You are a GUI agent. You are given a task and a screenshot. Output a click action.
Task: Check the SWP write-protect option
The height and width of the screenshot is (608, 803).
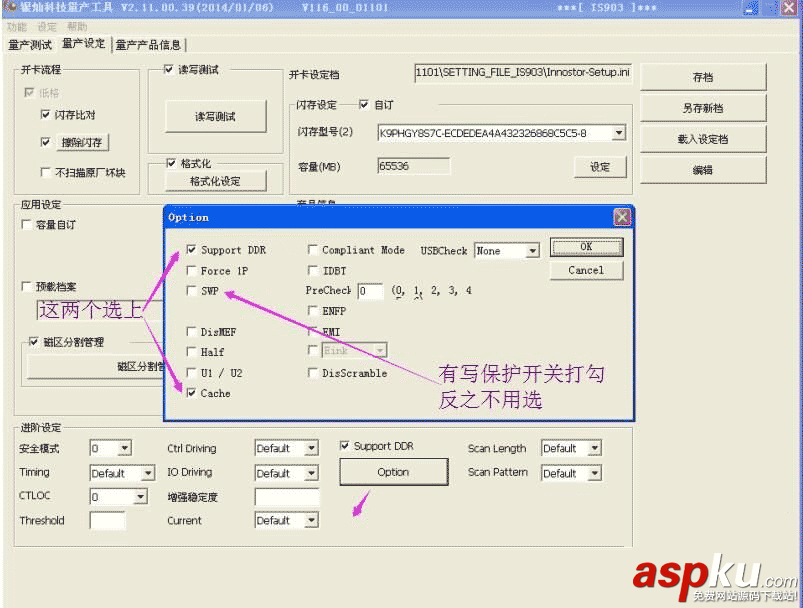[x=192, y=291]
